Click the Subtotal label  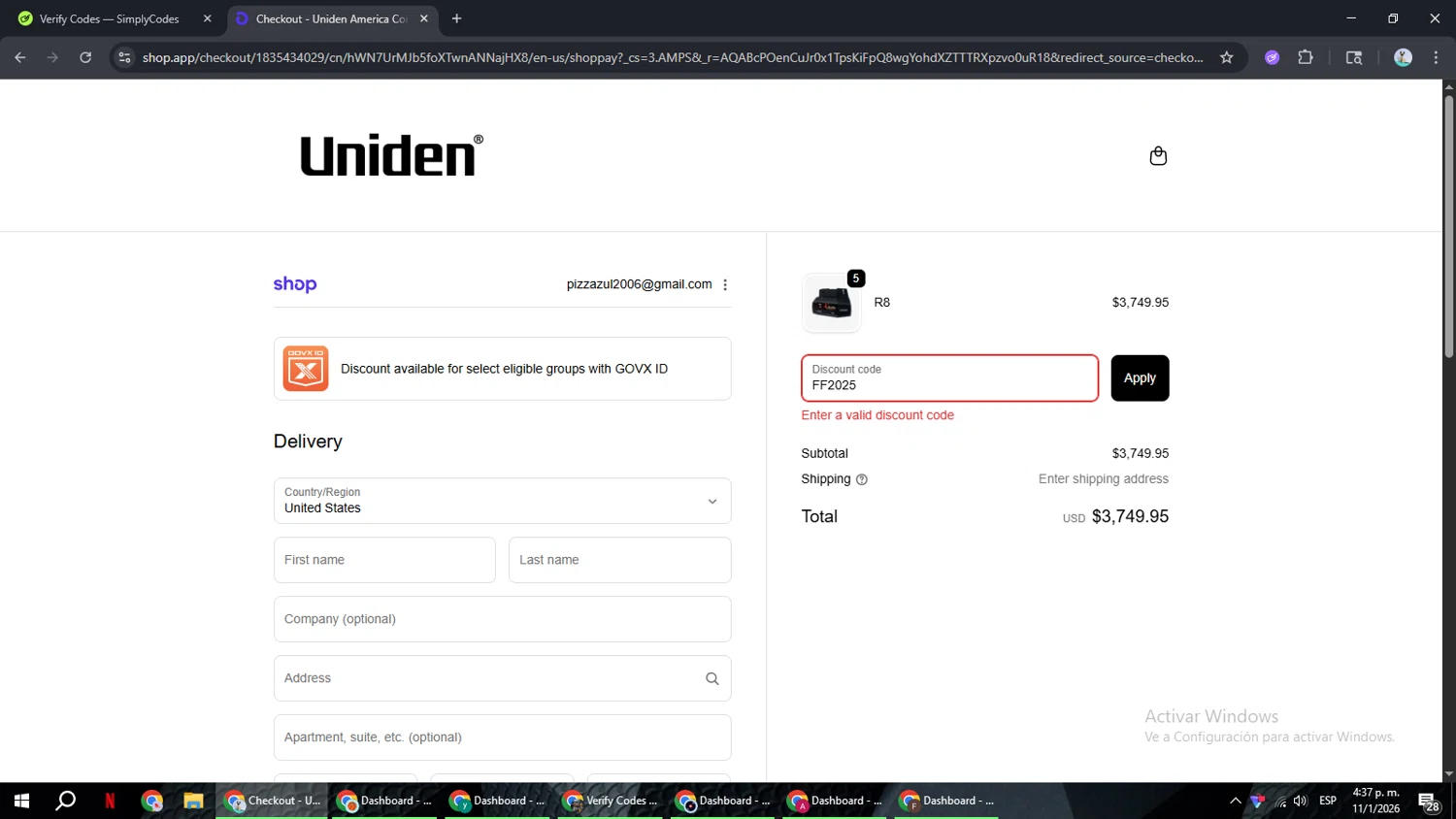[x=824, y=453]
